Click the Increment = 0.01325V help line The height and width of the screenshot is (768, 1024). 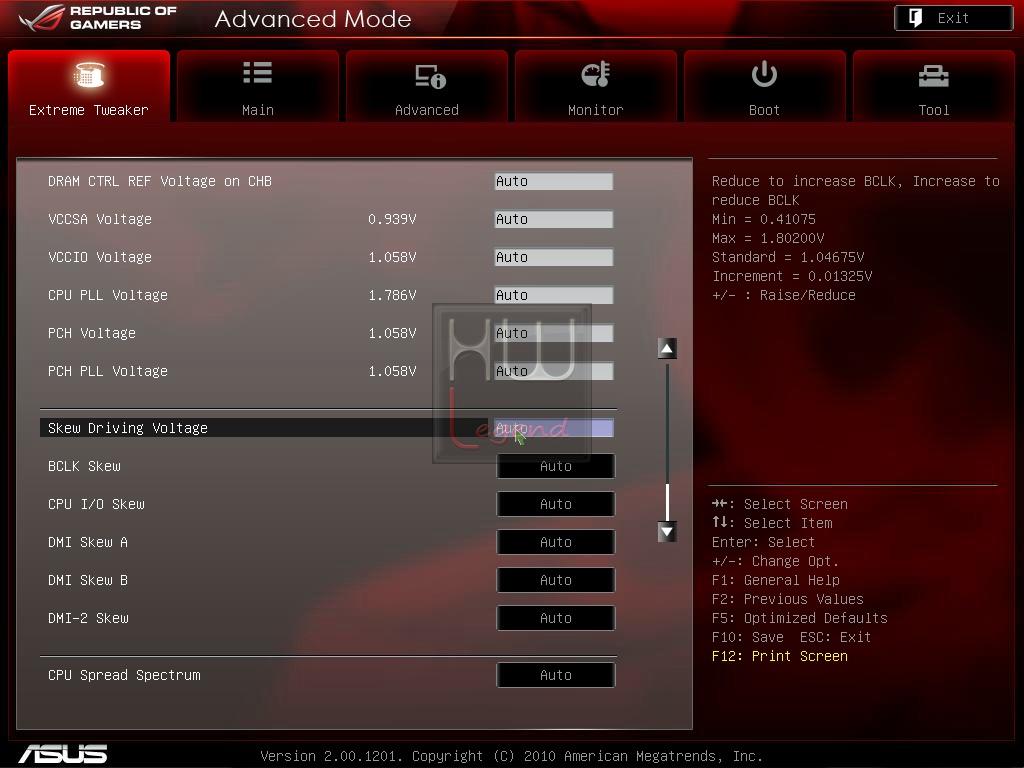coord(792,276)
